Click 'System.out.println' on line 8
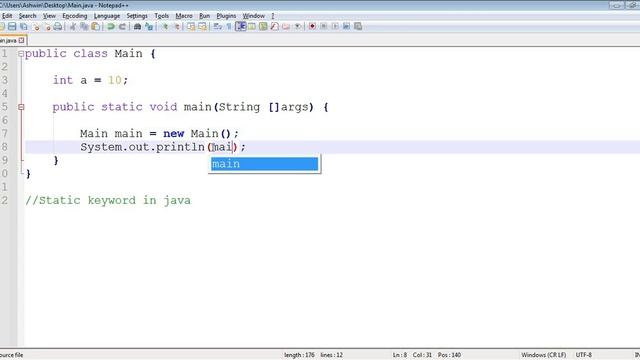Screen dimensions: 640x360 pos(142,147)
